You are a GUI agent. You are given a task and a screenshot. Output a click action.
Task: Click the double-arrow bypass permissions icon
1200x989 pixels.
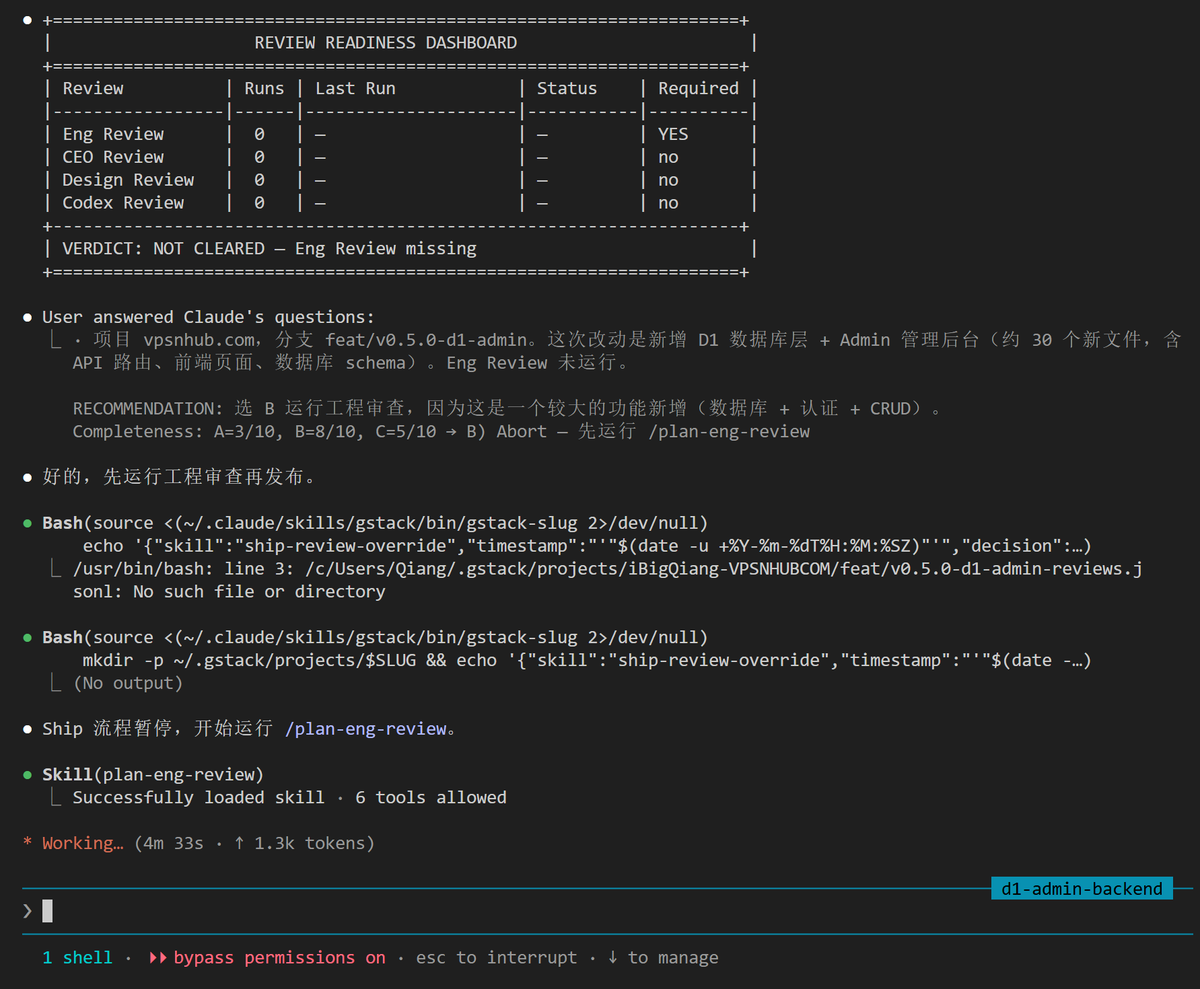(x=158, y=957)
